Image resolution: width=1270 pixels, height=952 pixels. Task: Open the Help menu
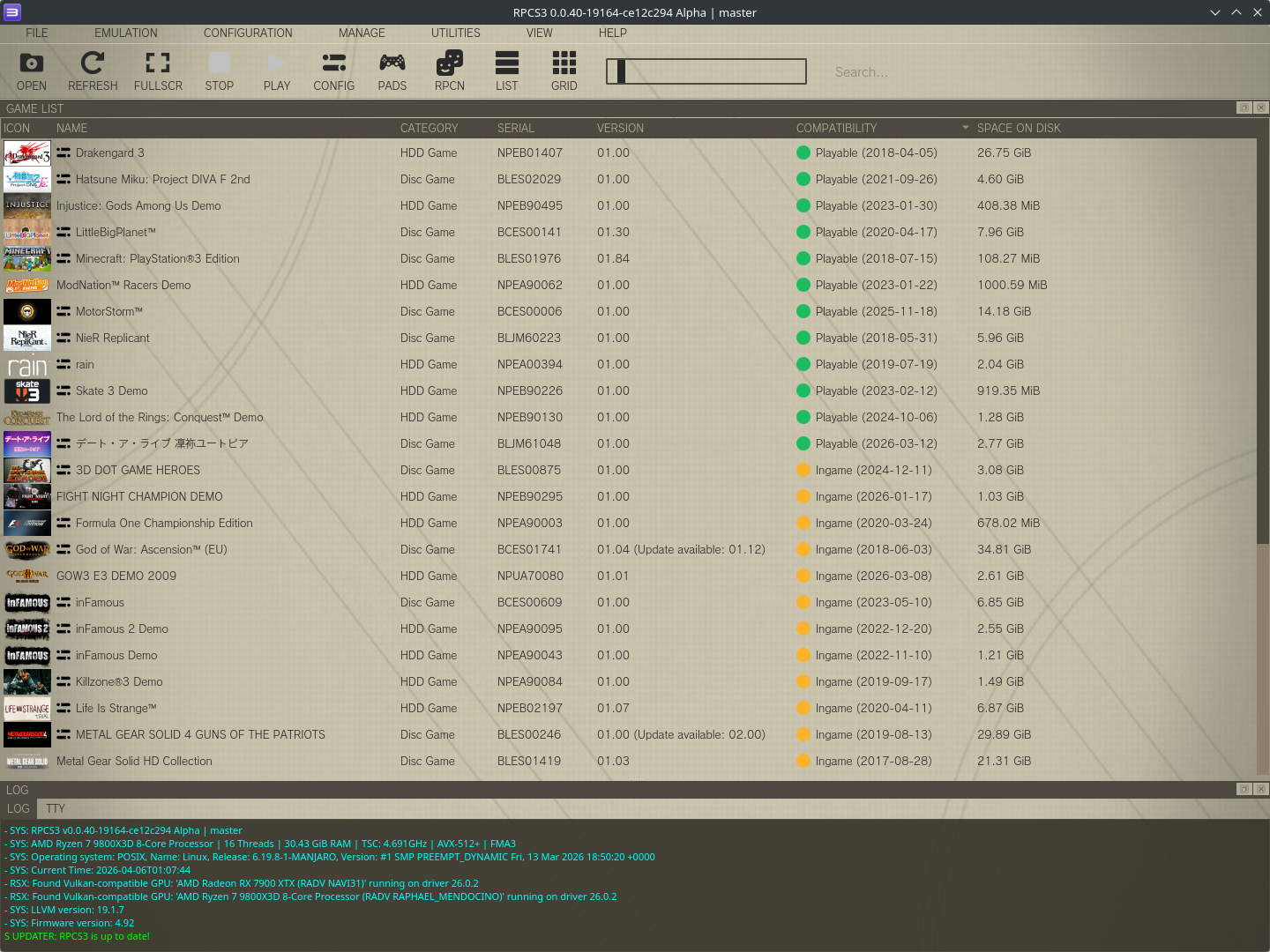pos(613,33)
